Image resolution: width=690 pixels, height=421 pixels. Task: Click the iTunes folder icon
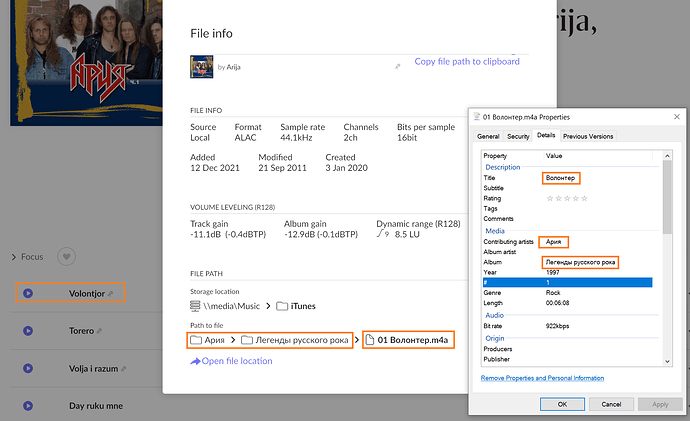[x=282, y=306]
